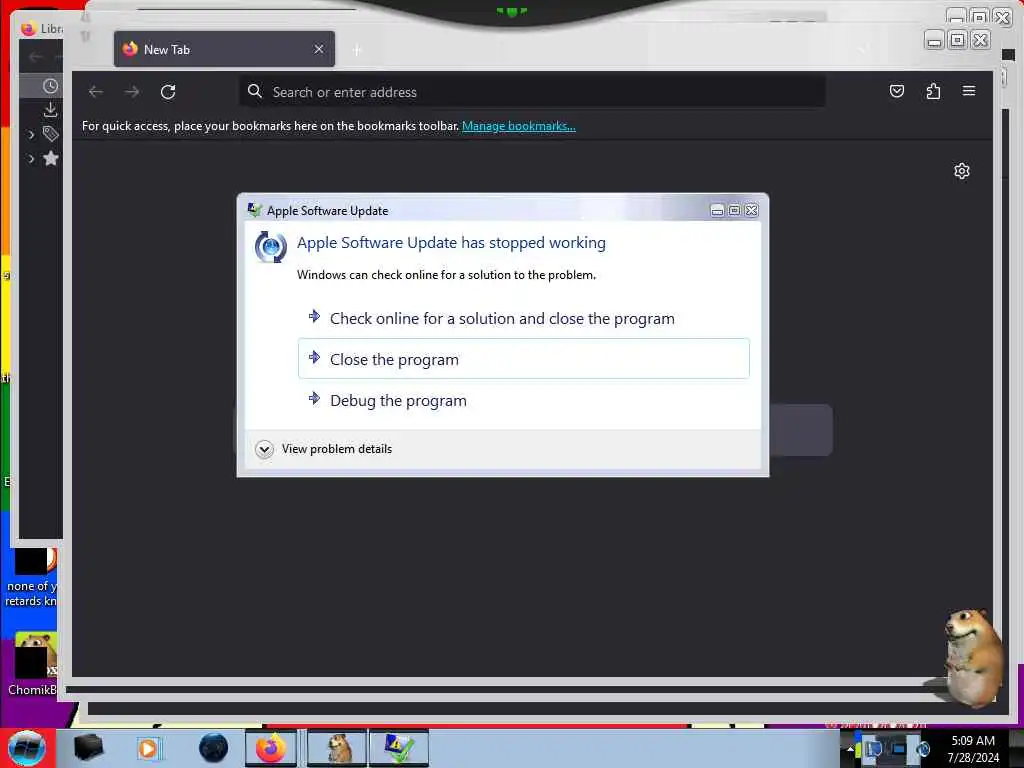
Task: Click the Apple Software Update title bar icon
Action: pos(254,210)
